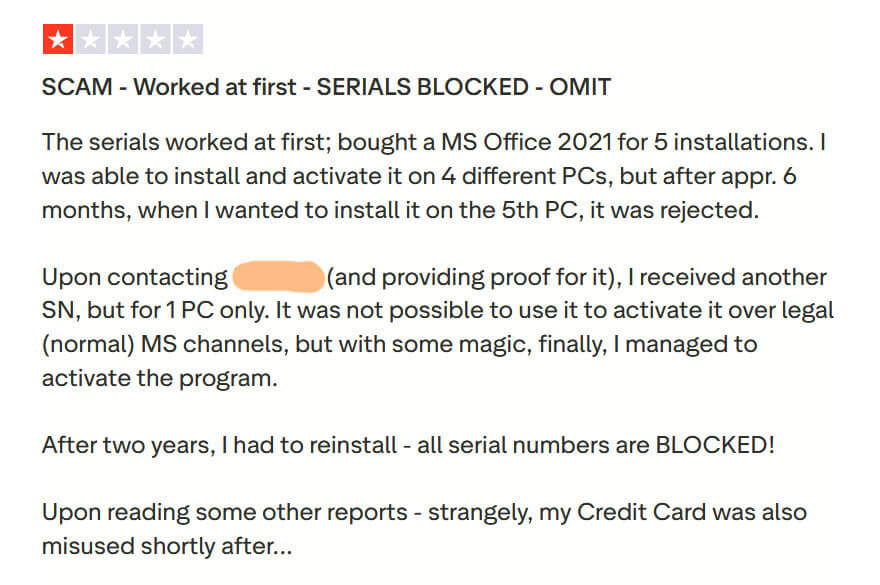The height and width of the screenshot is (585, 880).
Task: Click the review title starting with SCAM
Action: click(x=326, y=87)
